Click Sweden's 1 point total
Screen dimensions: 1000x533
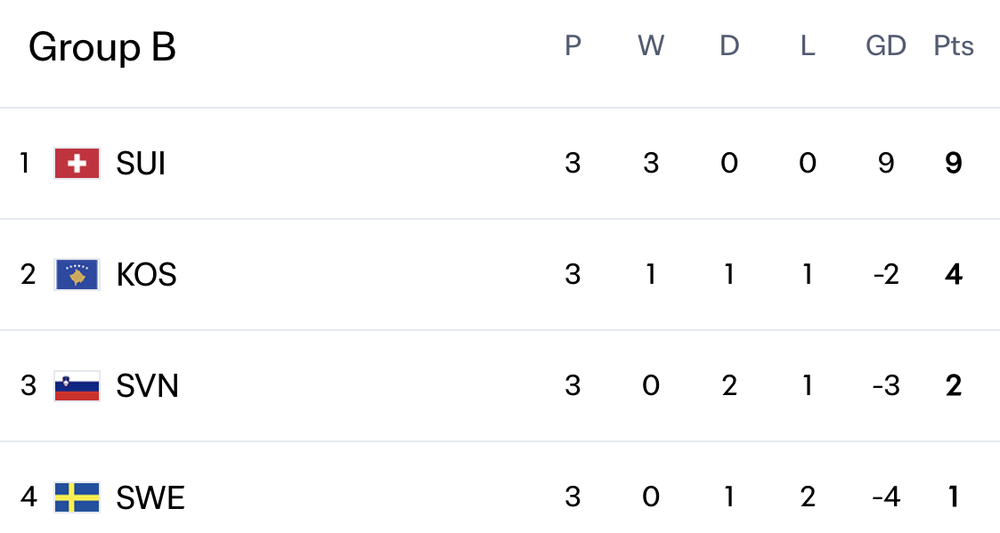click(x=953, y=497)
